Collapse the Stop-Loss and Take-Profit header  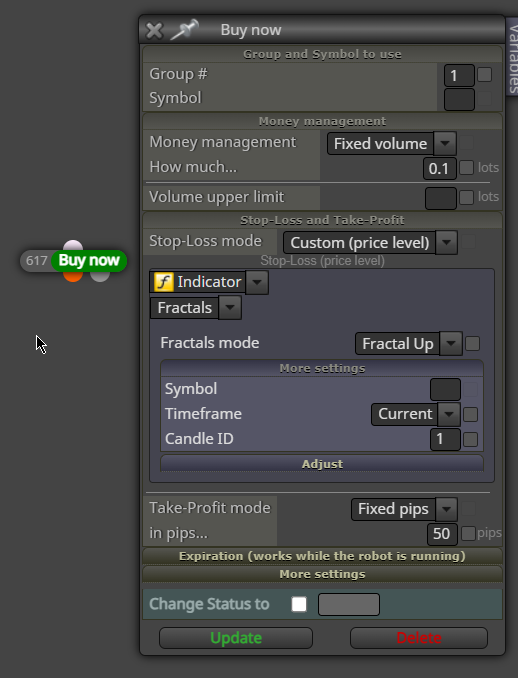point(322,220)
